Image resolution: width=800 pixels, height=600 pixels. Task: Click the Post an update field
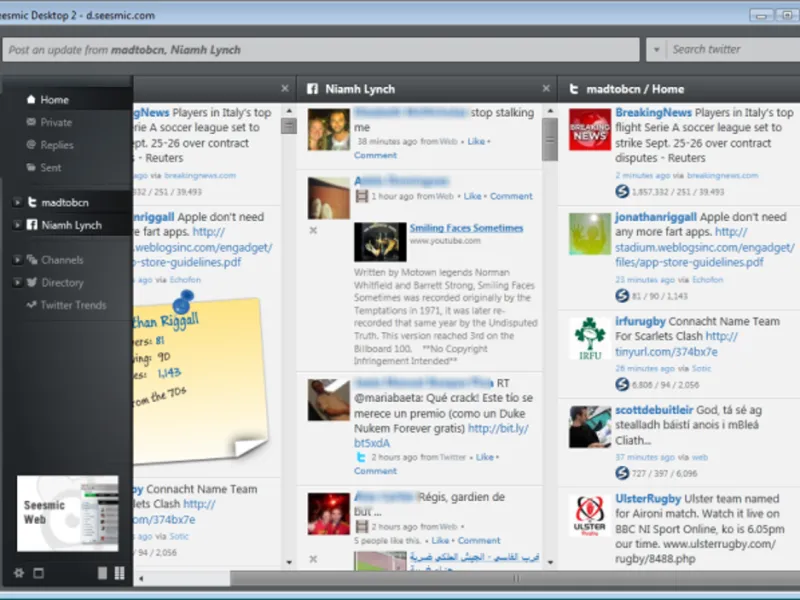(321, 50)
